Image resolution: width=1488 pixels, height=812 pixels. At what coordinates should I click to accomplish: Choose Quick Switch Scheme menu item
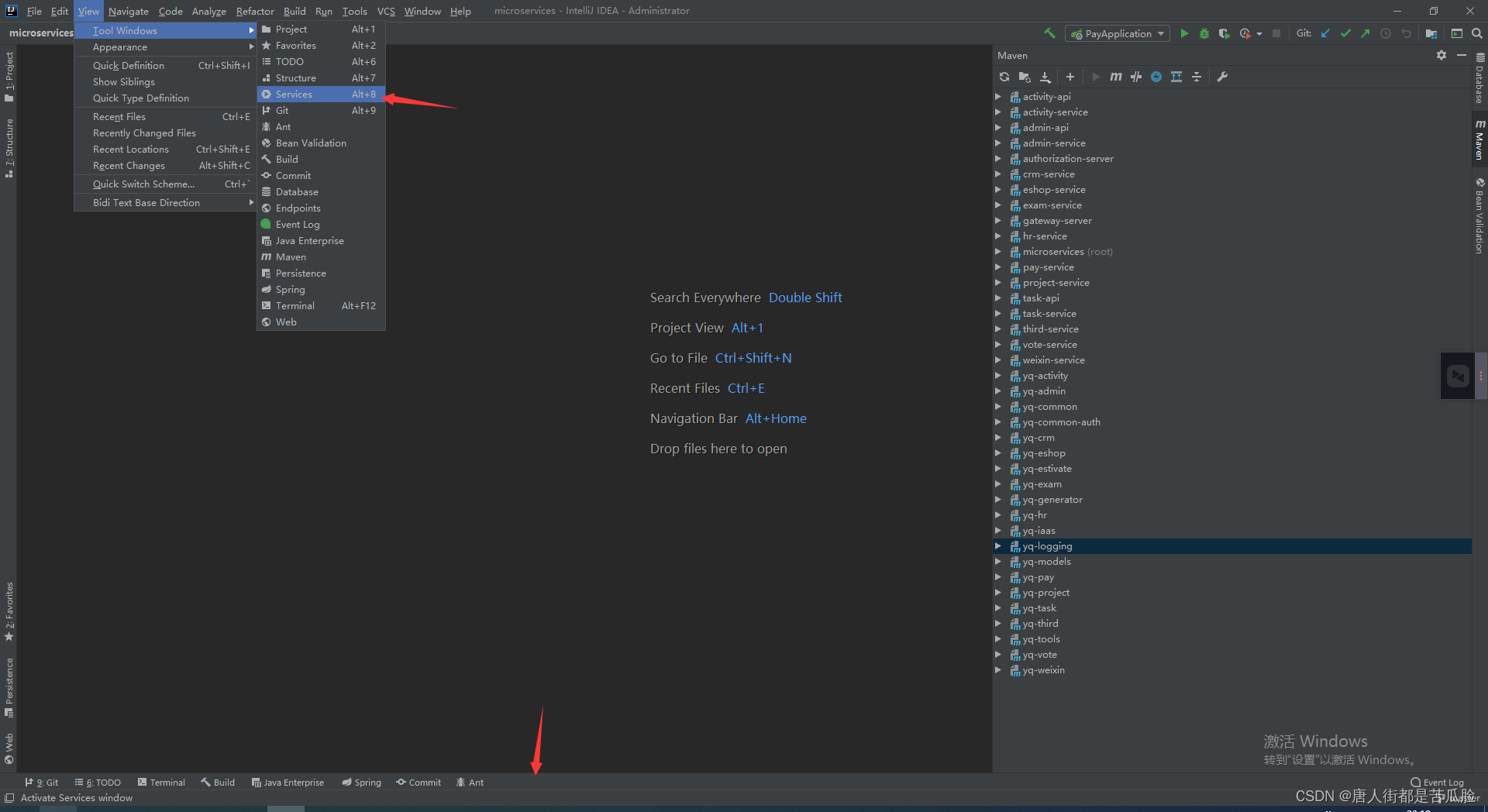click(165, 184)
